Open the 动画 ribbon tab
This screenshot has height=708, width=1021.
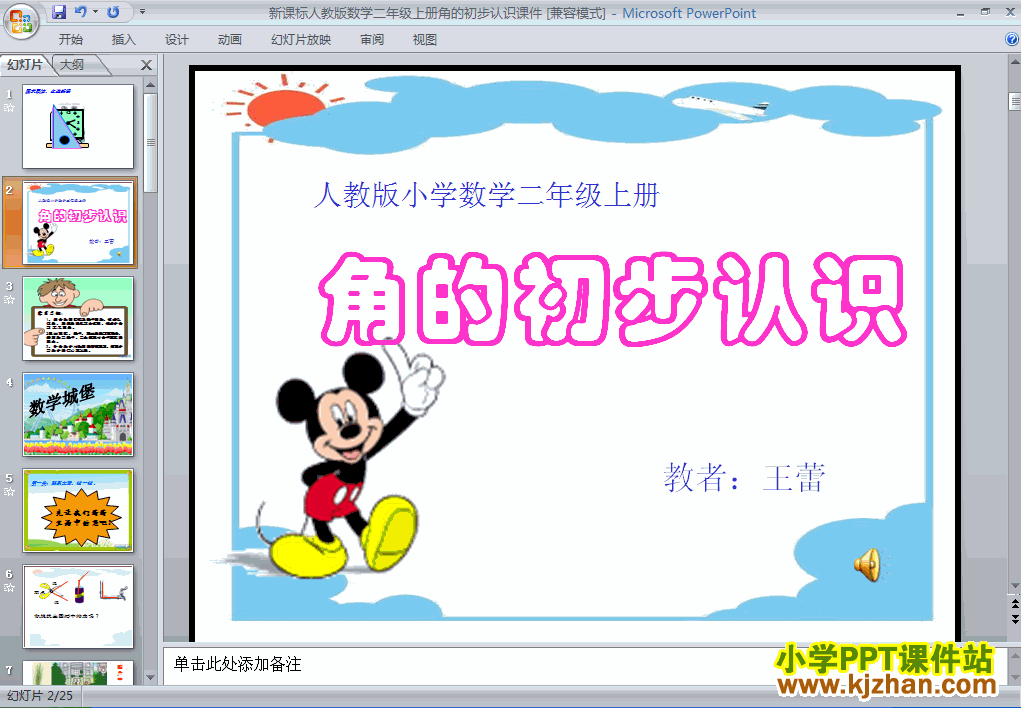(230, 40)
